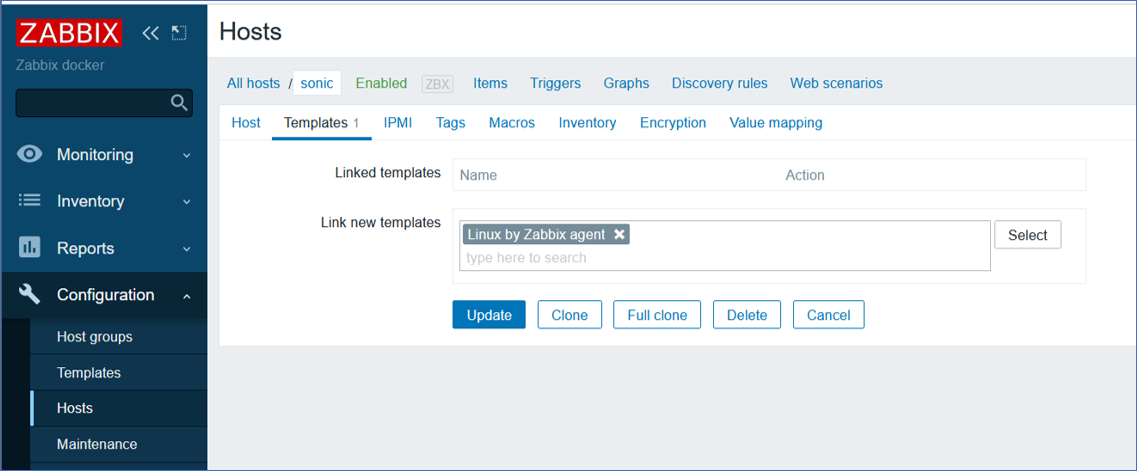Expand the Monitoring menu chevron
1137x471 pixels.
point(186,155)
